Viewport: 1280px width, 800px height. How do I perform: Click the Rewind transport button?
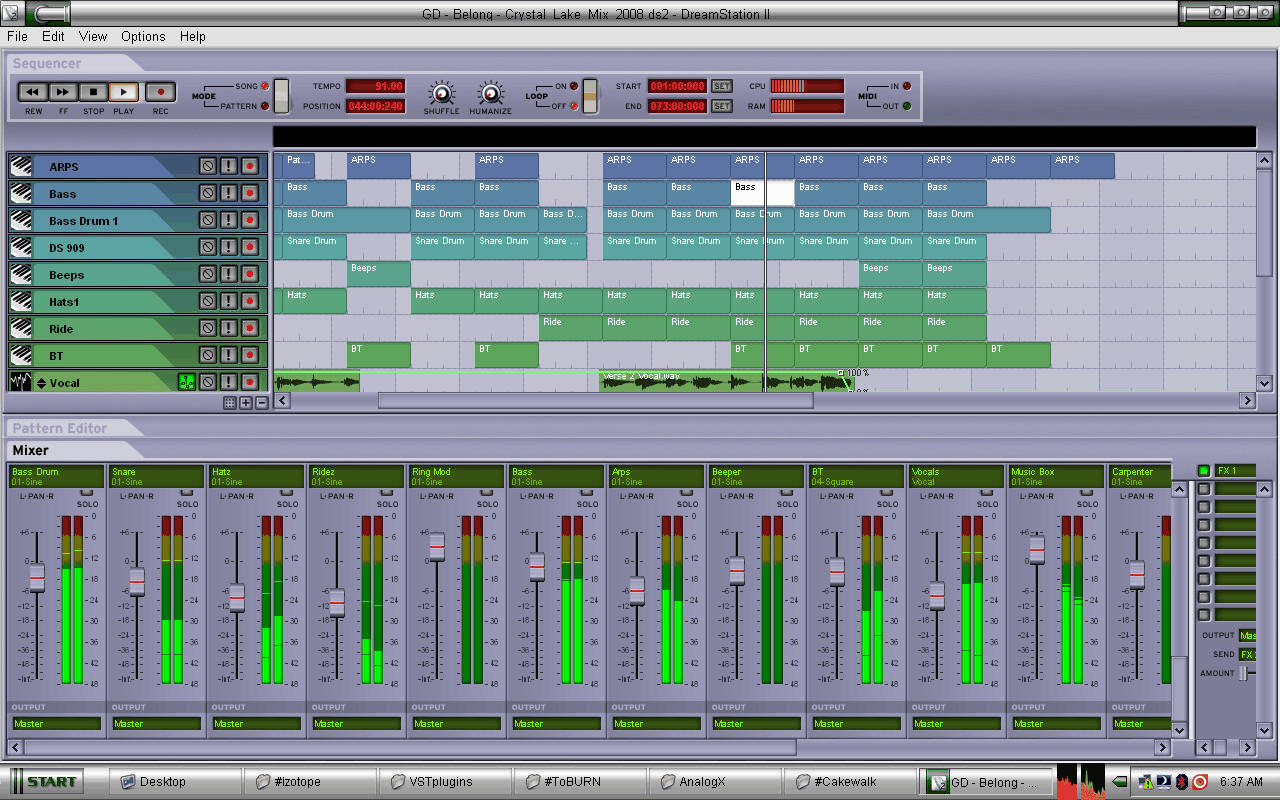[x=33, y=92]
